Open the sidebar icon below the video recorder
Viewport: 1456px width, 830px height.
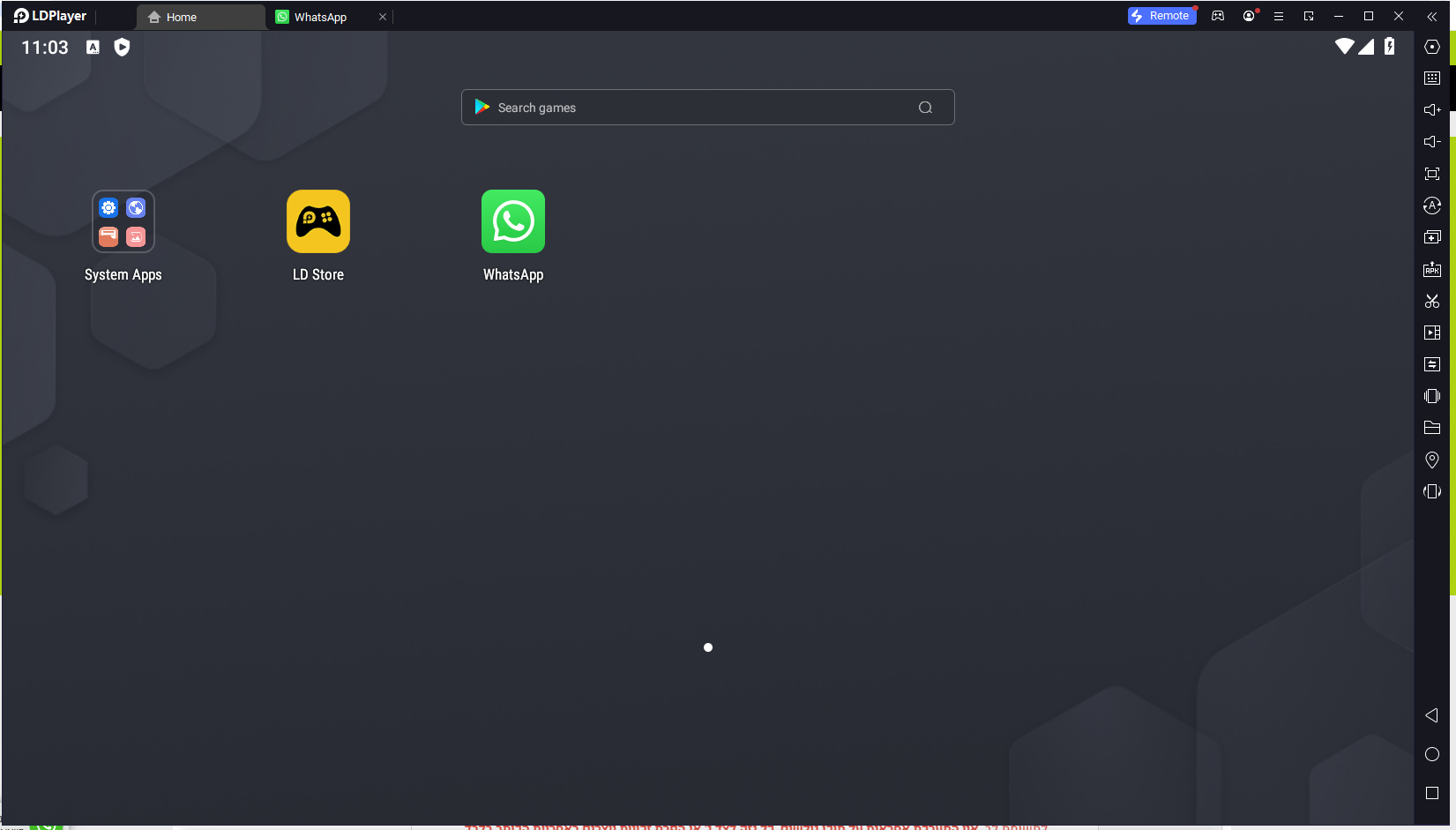point(1432,364)
